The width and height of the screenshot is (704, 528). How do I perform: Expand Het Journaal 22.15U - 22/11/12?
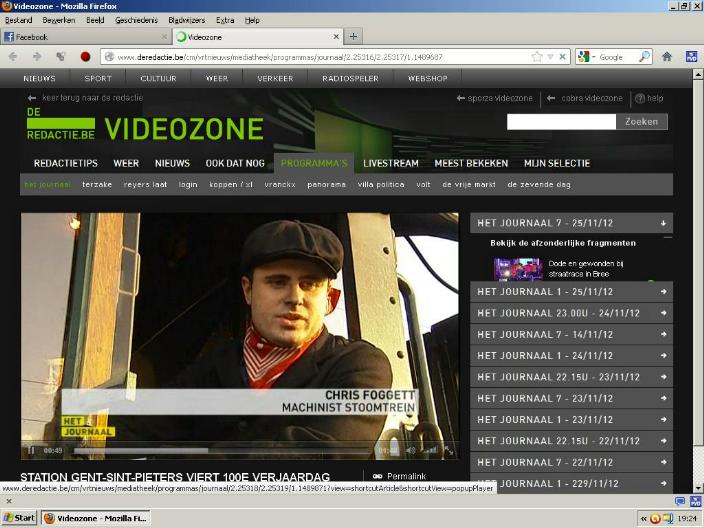pos(571,441)
